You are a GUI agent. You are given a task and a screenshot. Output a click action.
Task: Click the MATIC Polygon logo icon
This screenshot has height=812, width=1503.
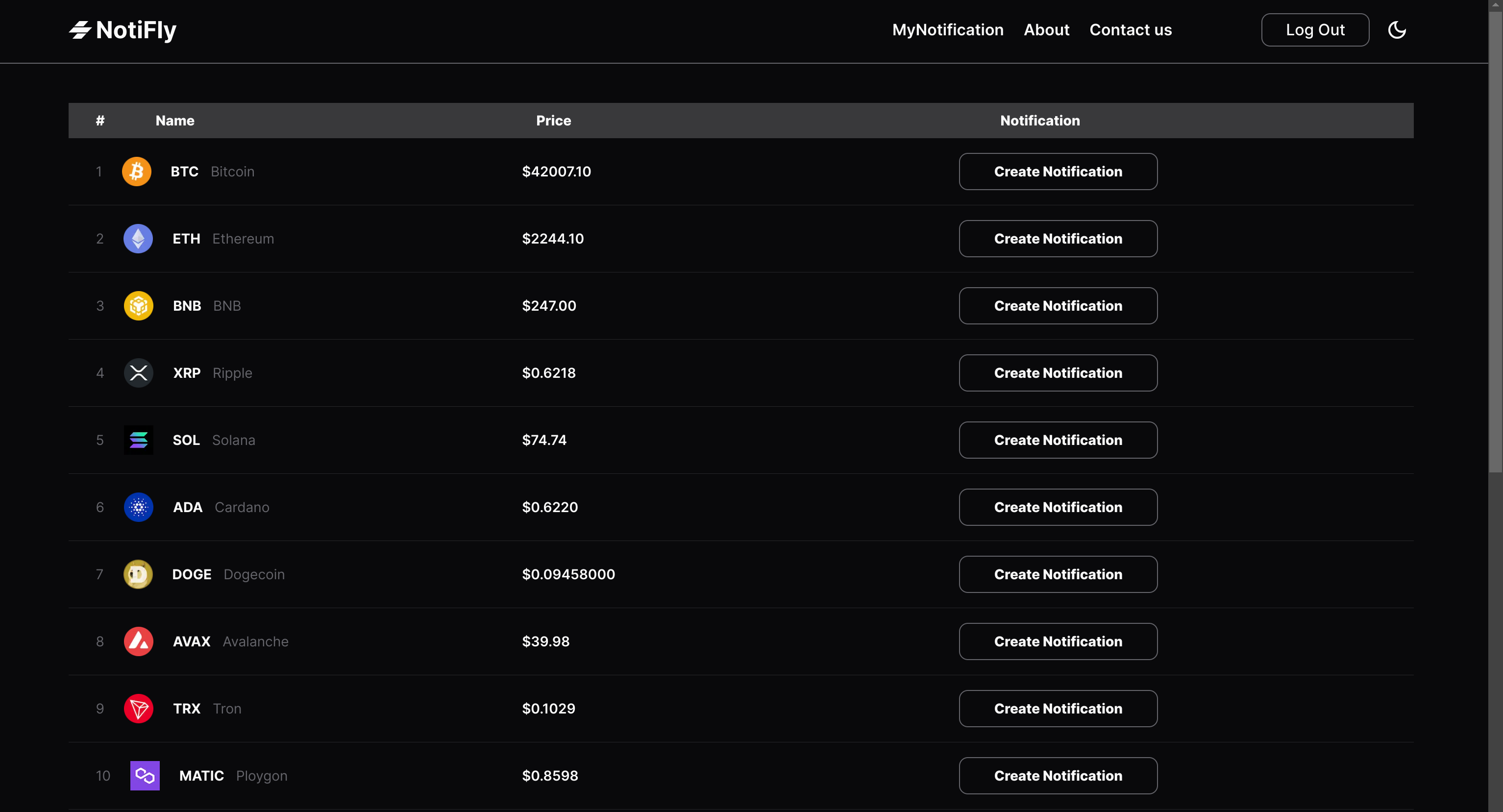click(x=145, y=775)
